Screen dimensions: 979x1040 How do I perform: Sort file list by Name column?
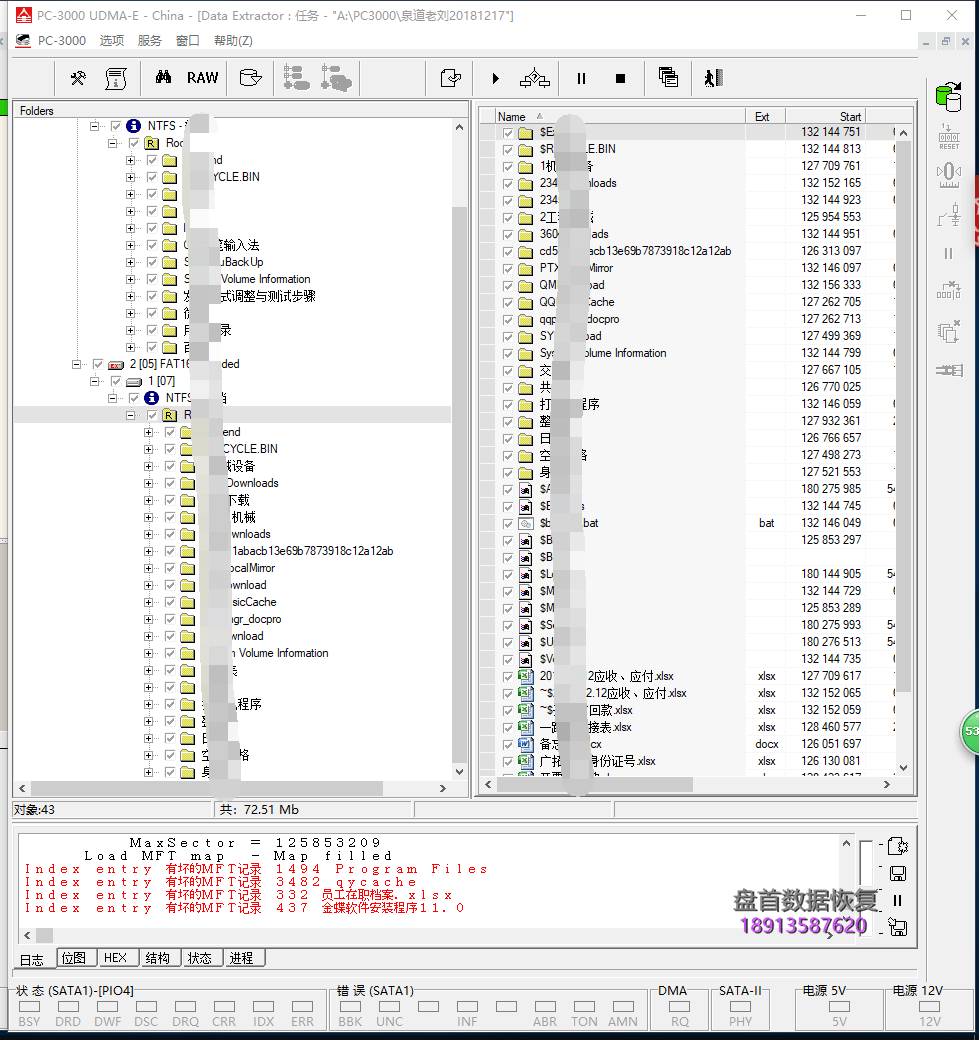[x=620, y=116]
